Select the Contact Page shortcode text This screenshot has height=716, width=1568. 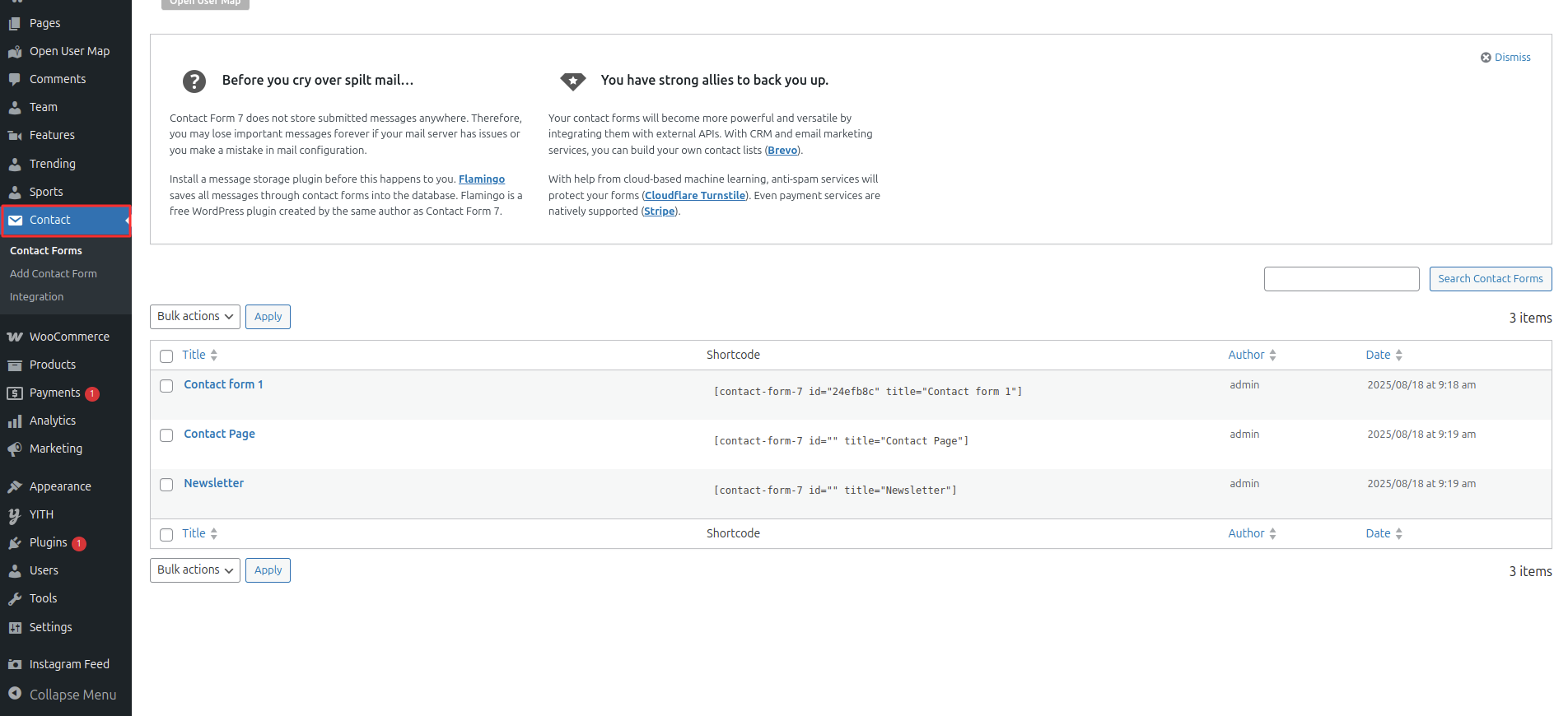tap(841, 441)
